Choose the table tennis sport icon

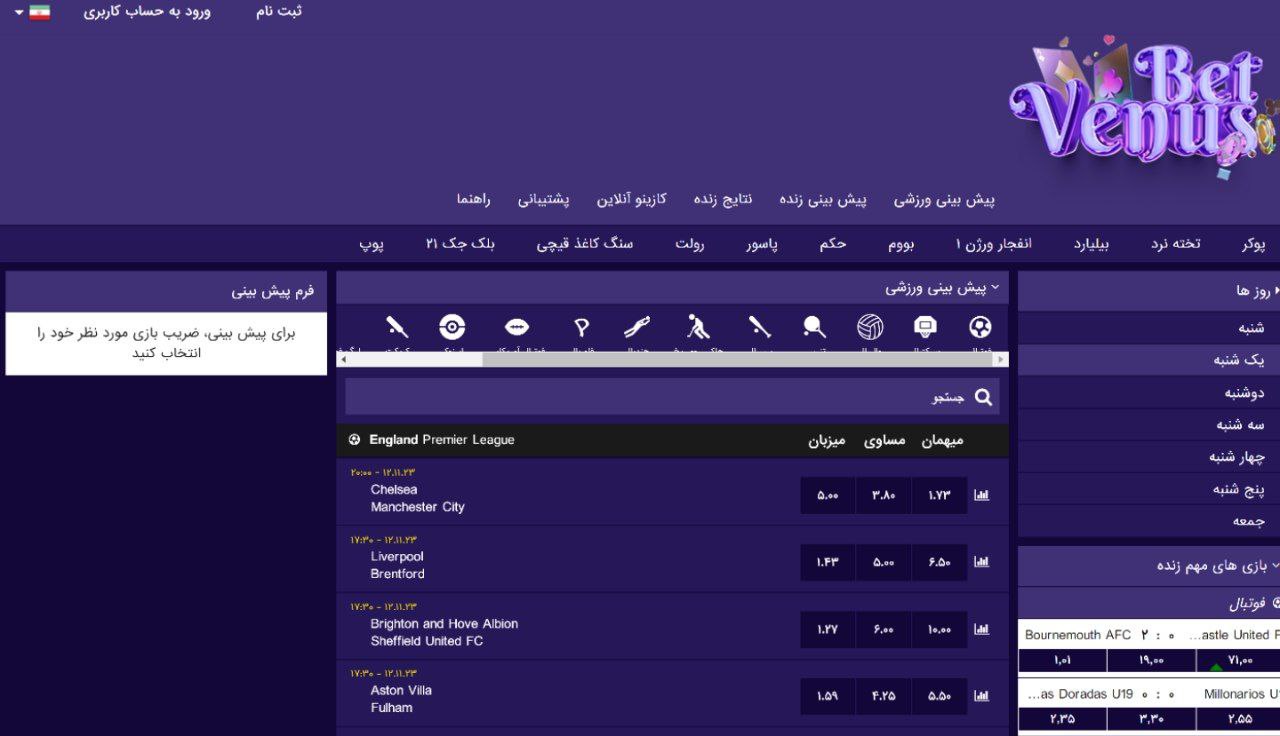813,327
